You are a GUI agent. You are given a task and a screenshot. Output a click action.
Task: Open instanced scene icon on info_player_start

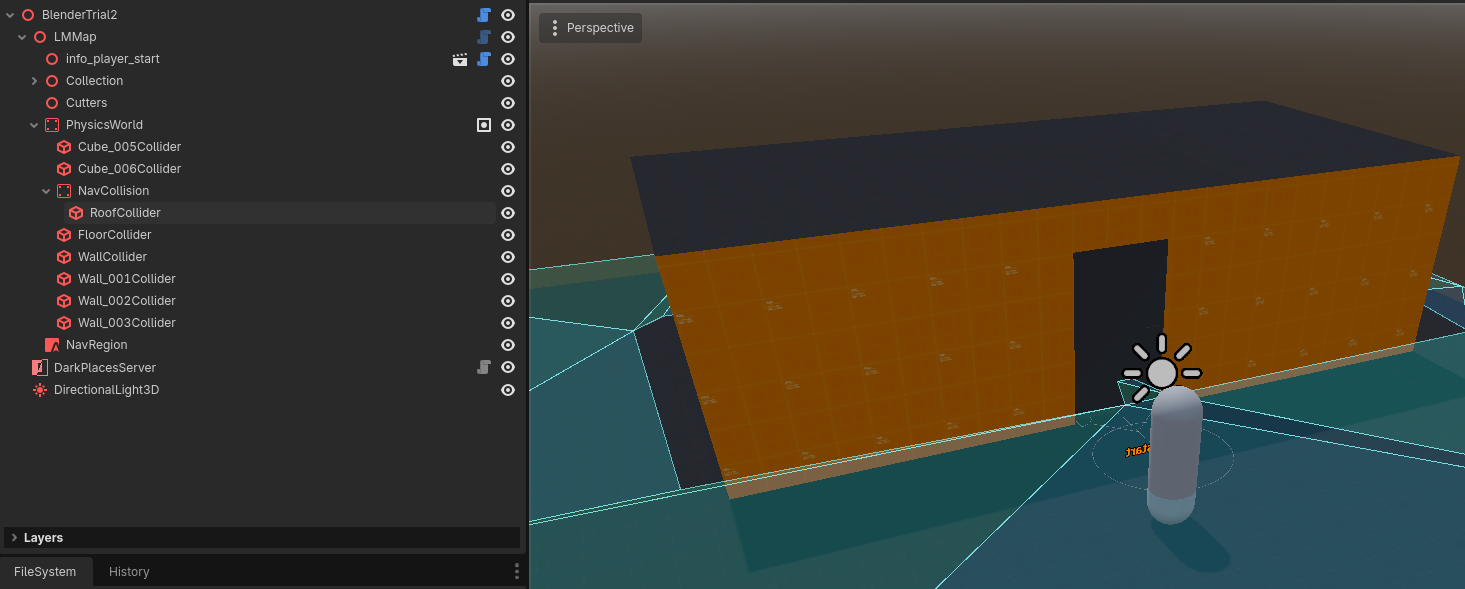click(x=460, y=59)
